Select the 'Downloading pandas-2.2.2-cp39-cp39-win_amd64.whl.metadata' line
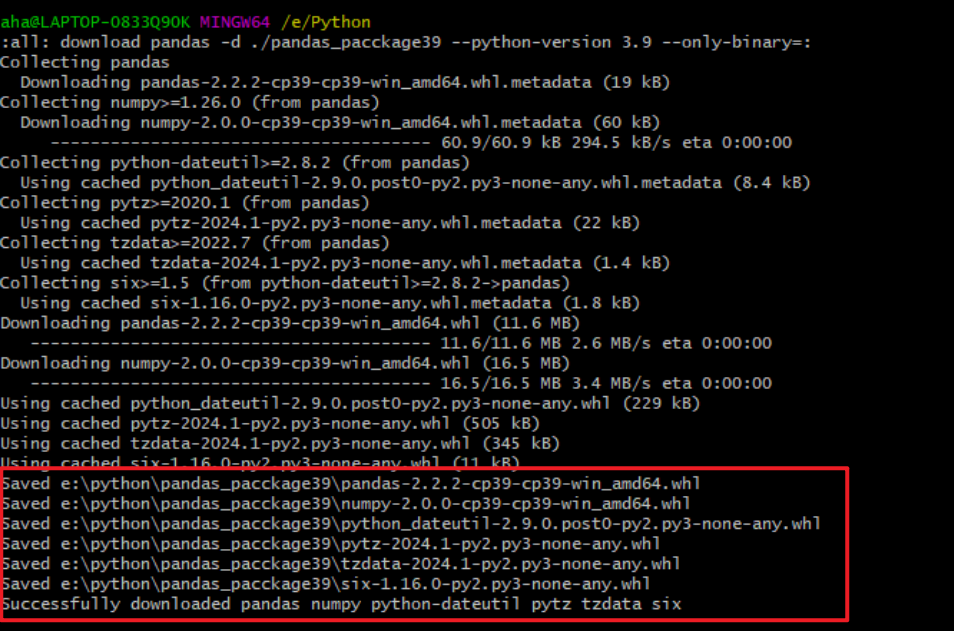Viewport: 954px width, 631px height. coord(345,83)
